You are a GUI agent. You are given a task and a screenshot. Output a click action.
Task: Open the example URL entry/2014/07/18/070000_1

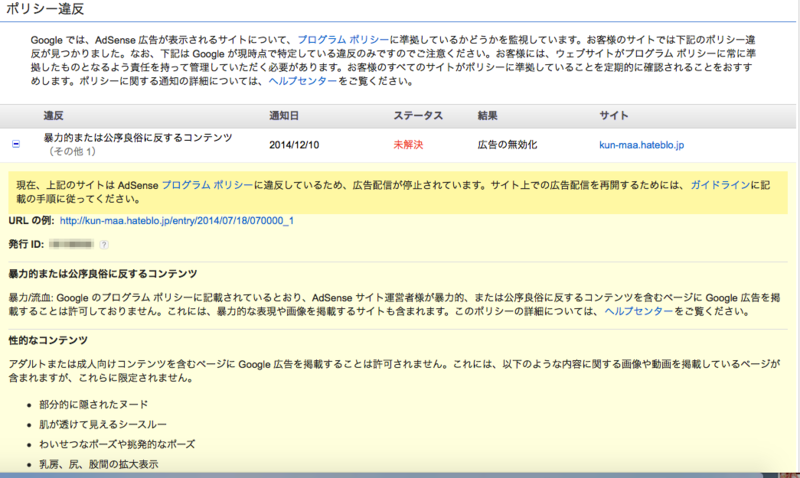177,221
